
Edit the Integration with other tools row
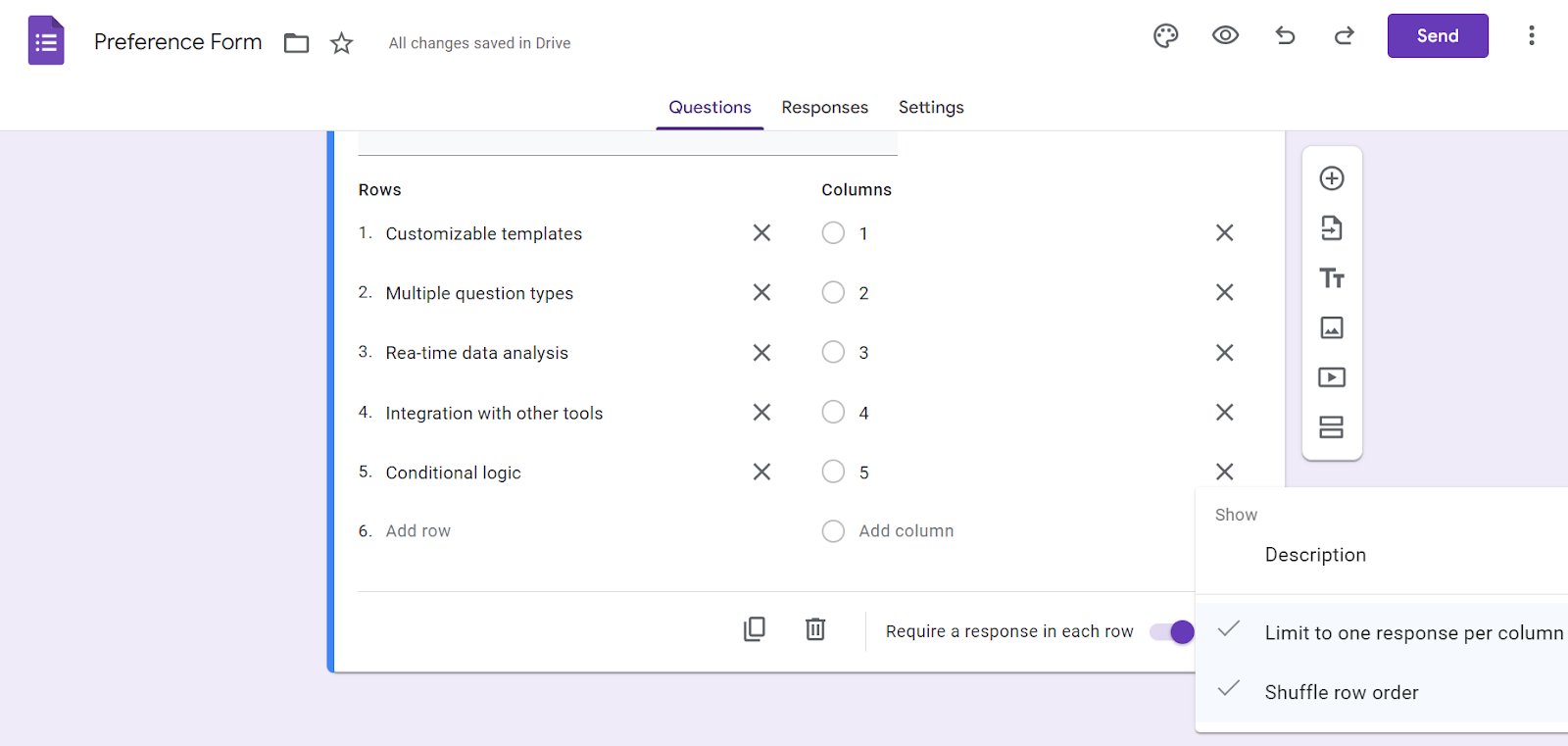(x=494, y=414)
